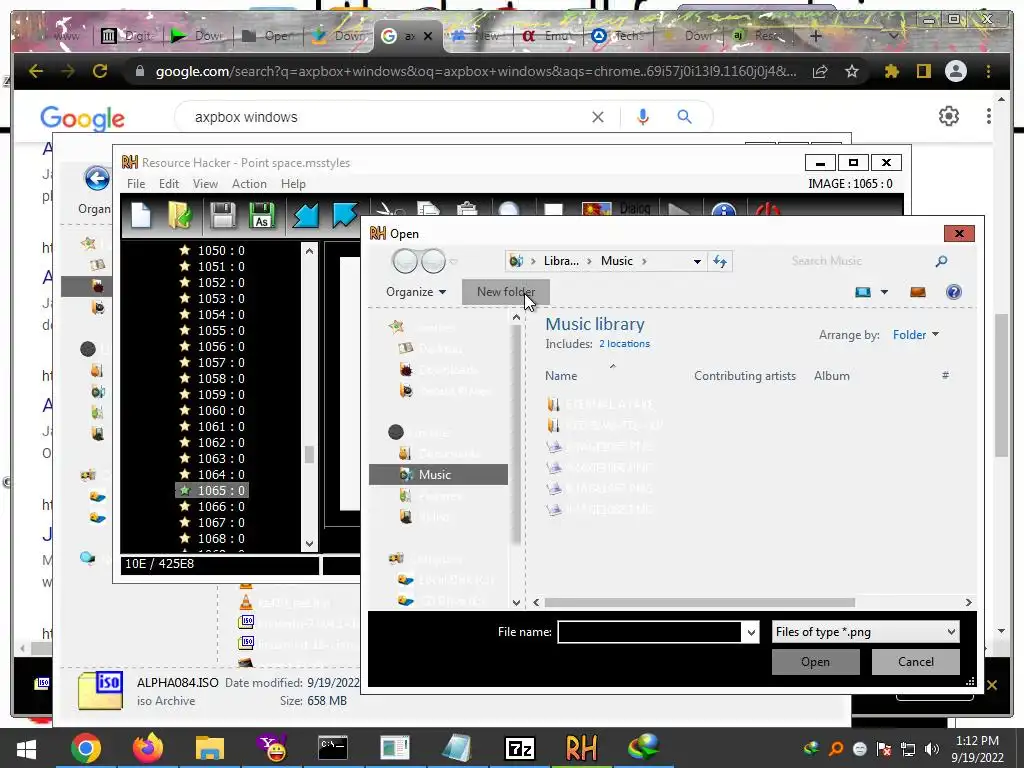Click the Name column header
1024x768 pixels.
click(x=561, y=376)
